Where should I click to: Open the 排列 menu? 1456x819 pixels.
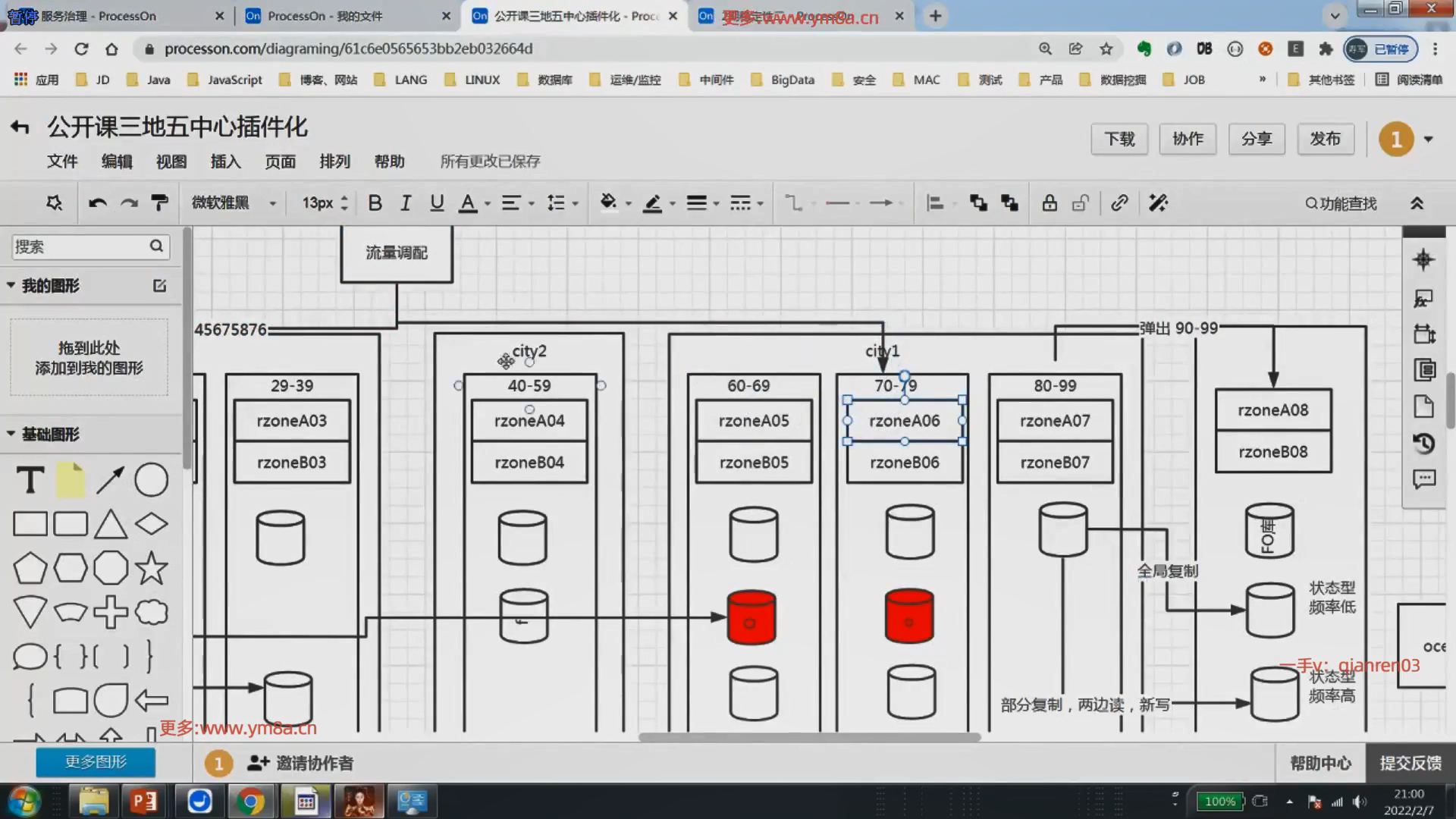click(x=334, y=162)
